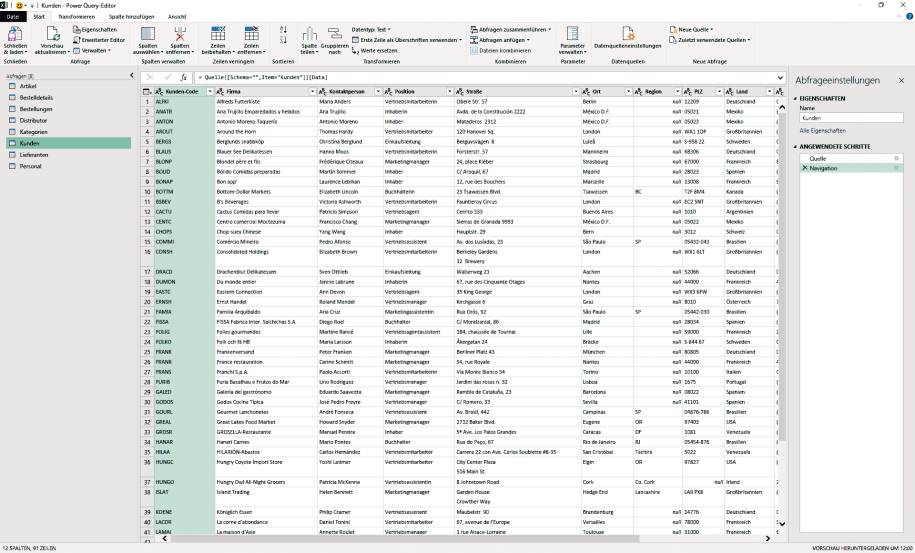Sort ascending using ribbon sort icon

(283, 29)
